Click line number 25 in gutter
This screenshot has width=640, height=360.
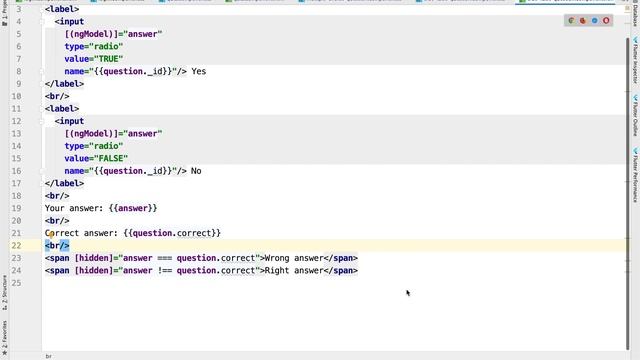click(x=16, y=283)
